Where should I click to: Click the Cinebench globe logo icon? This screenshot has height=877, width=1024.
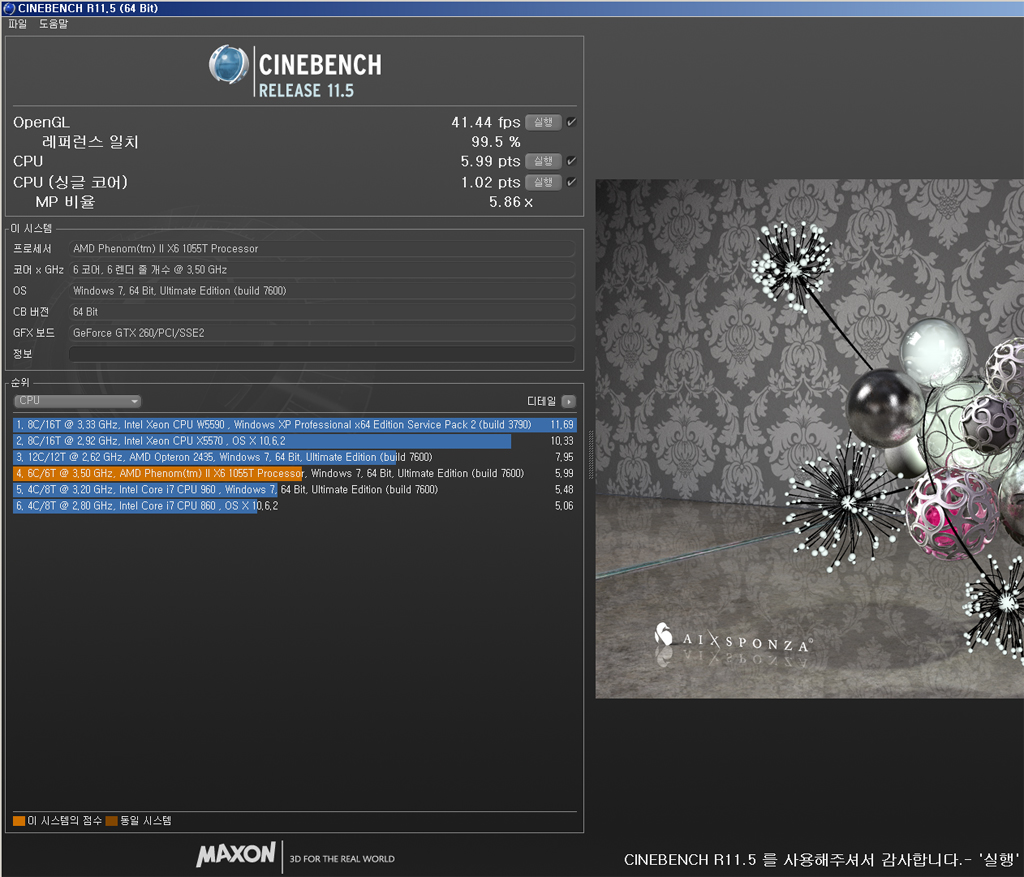pos(229,65)
